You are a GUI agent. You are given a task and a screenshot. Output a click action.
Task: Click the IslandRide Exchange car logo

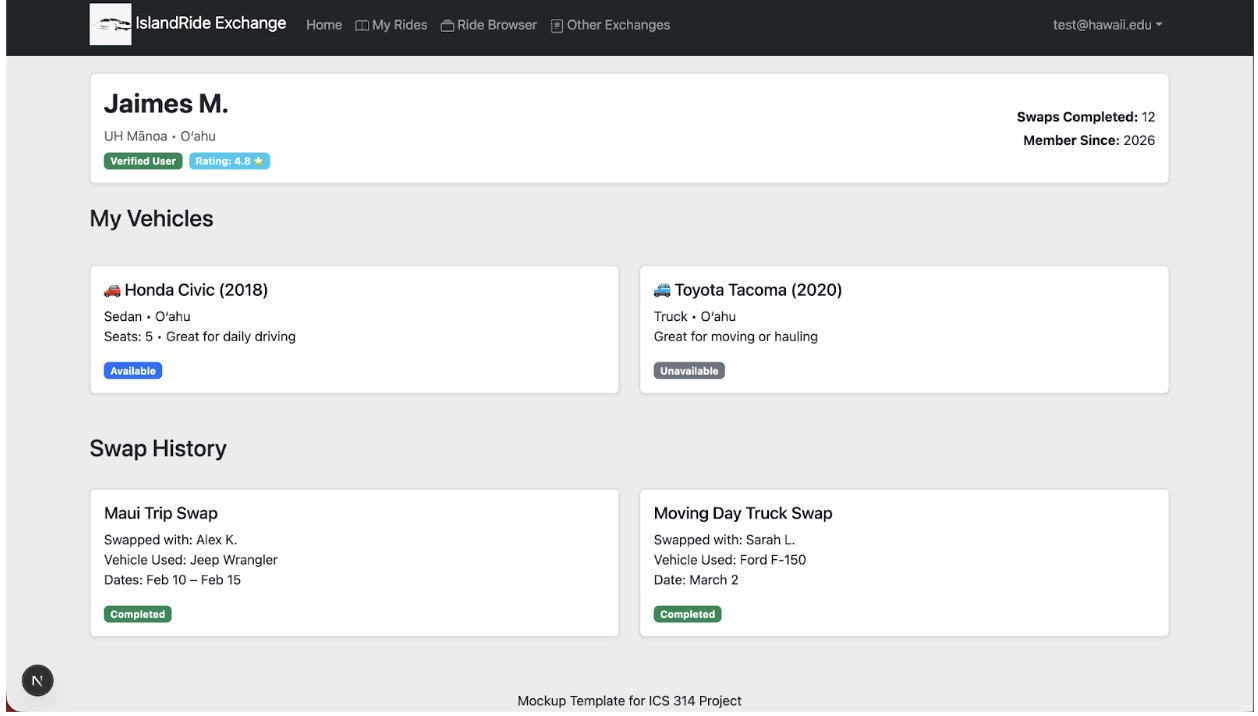tap(110, 24)
